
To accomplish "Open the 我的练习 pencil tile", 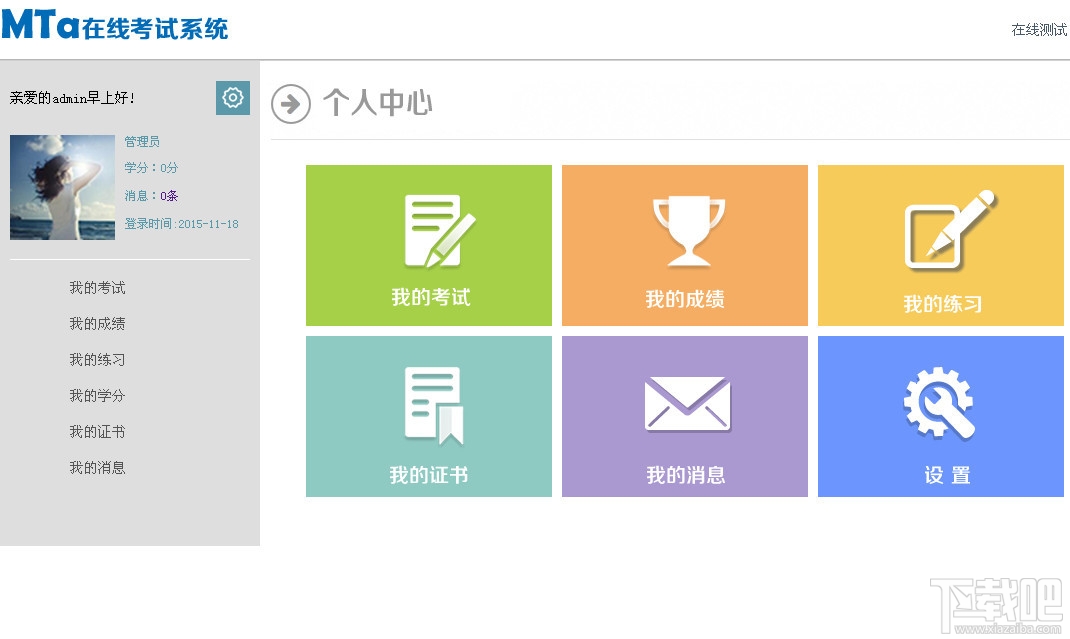I will [940, 245].
